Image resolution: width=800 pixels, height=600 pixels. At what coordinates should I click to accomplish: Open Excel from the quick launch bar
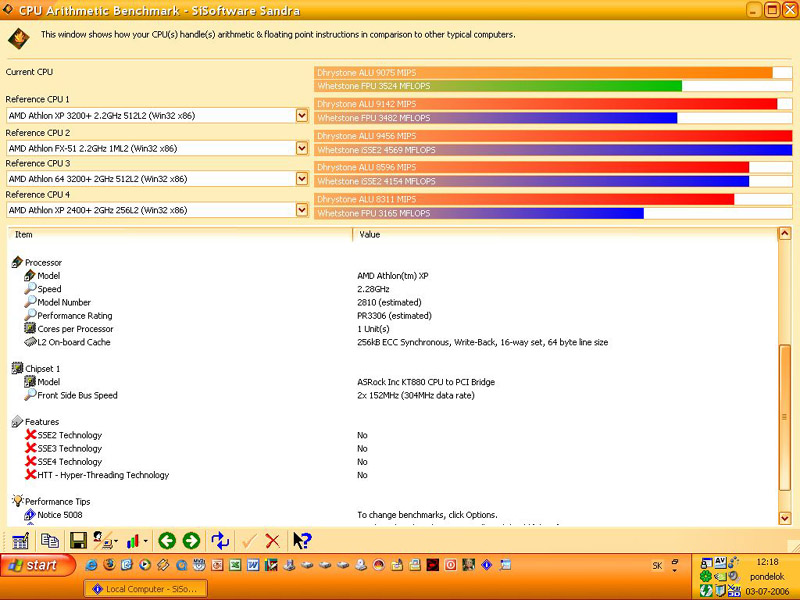pyautogui.click(x=235, y=565)
